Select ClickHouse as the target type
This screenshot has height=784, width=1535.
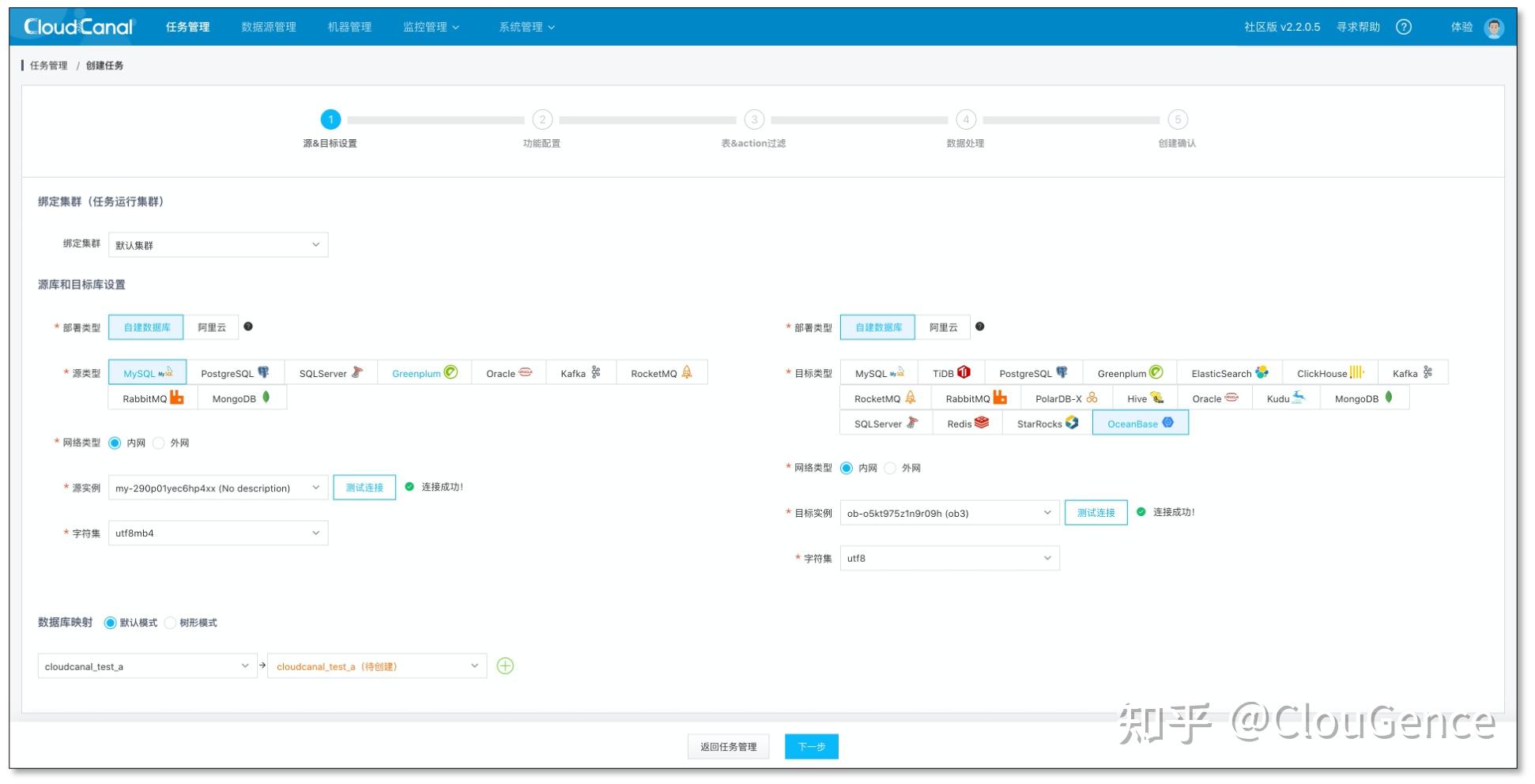[x=1329, y=373]
